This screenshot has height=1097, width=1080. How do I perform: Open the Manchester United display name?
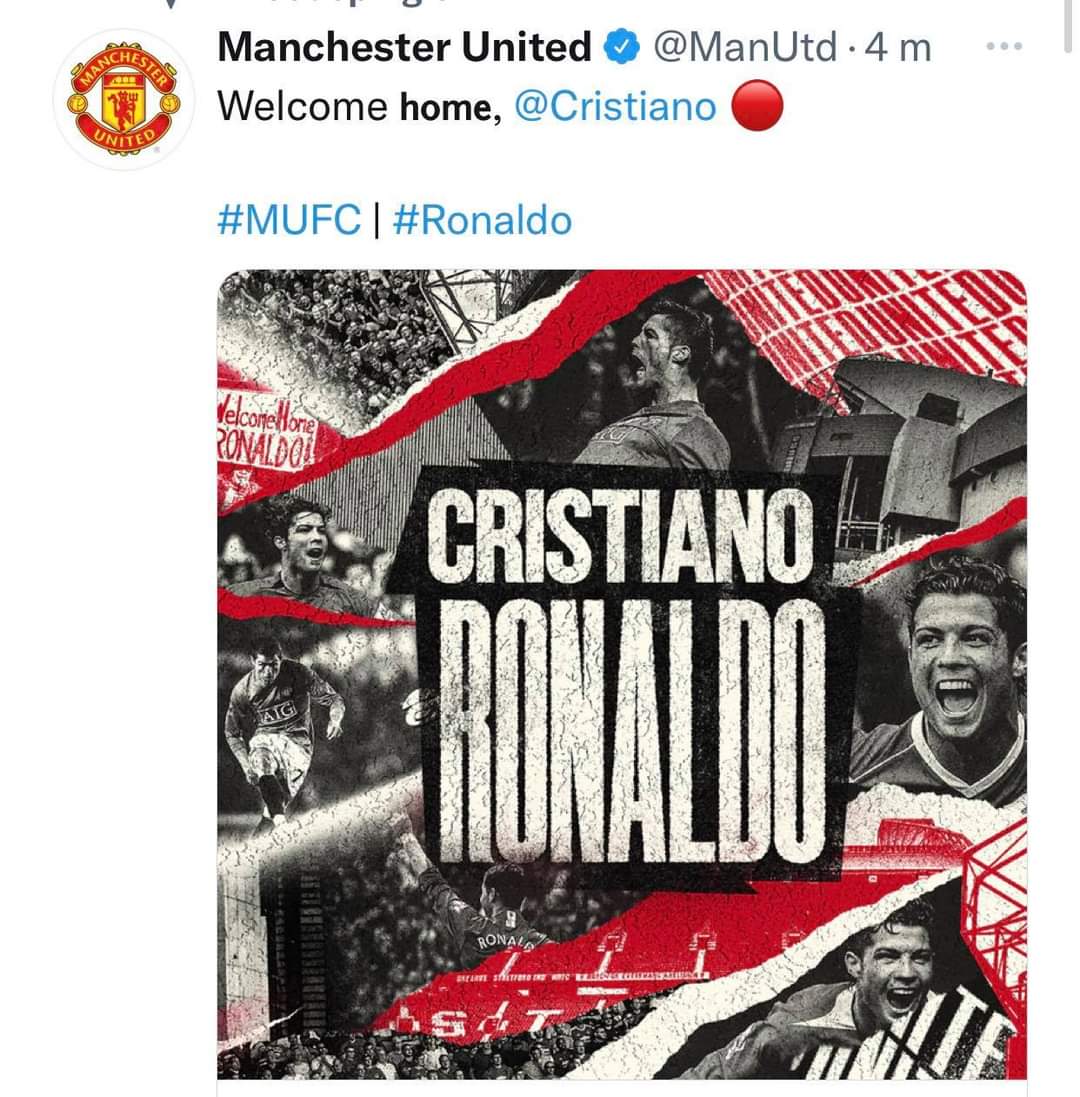coord(404,47)
